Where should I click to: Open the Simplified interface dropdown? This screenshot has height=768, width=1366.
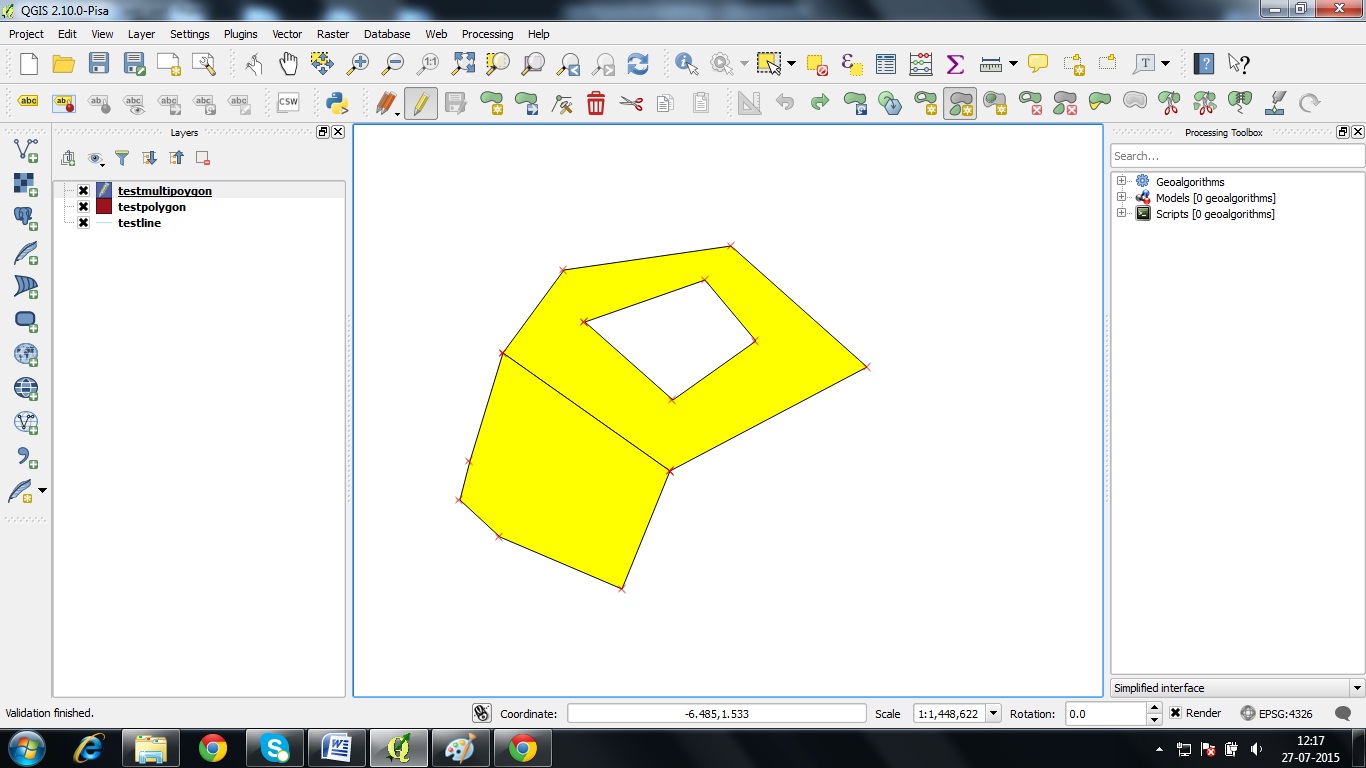1356,688
